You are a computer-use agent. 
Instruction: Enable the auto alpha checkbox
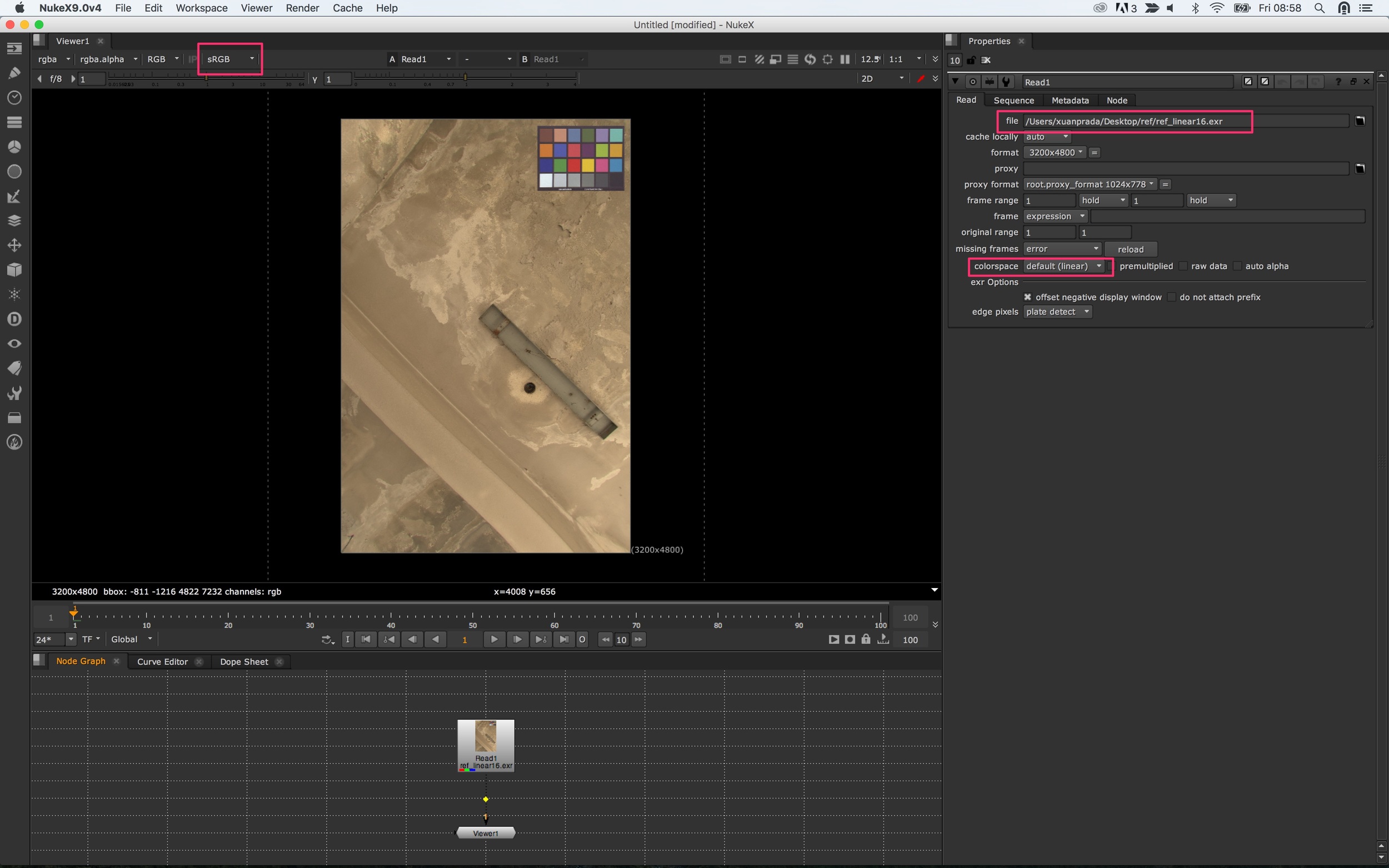1237,266
